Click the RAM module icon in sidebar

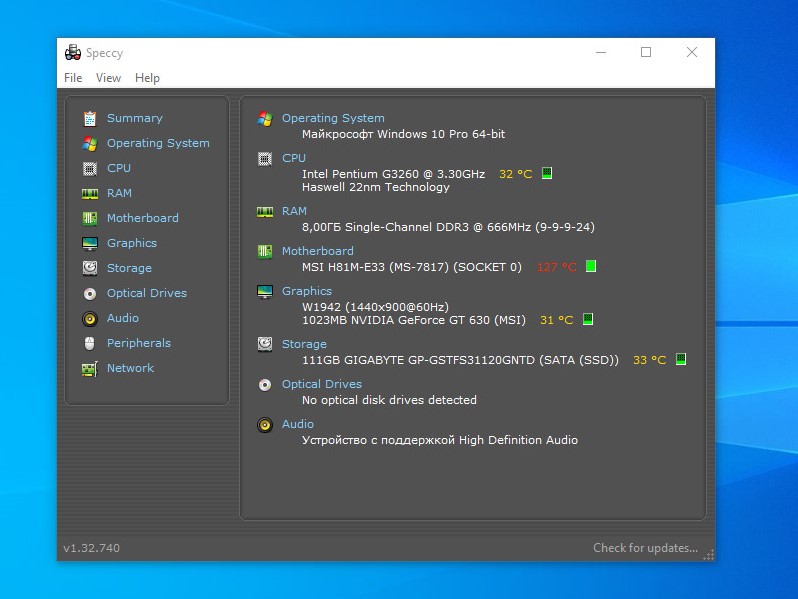click(x=90, y=193)
